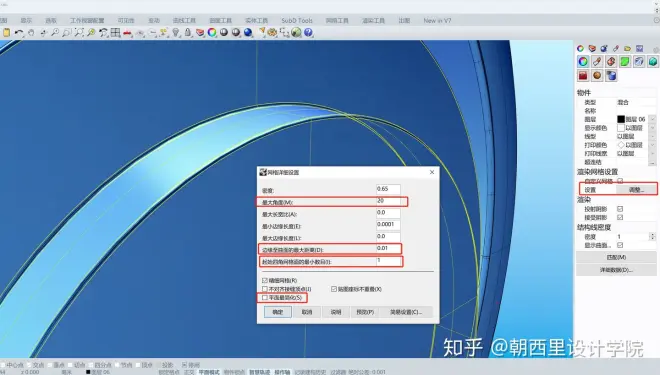Click the Undo arrow icon in toolbar
This screenshot has width=660, height=375.
pos(19,33)
